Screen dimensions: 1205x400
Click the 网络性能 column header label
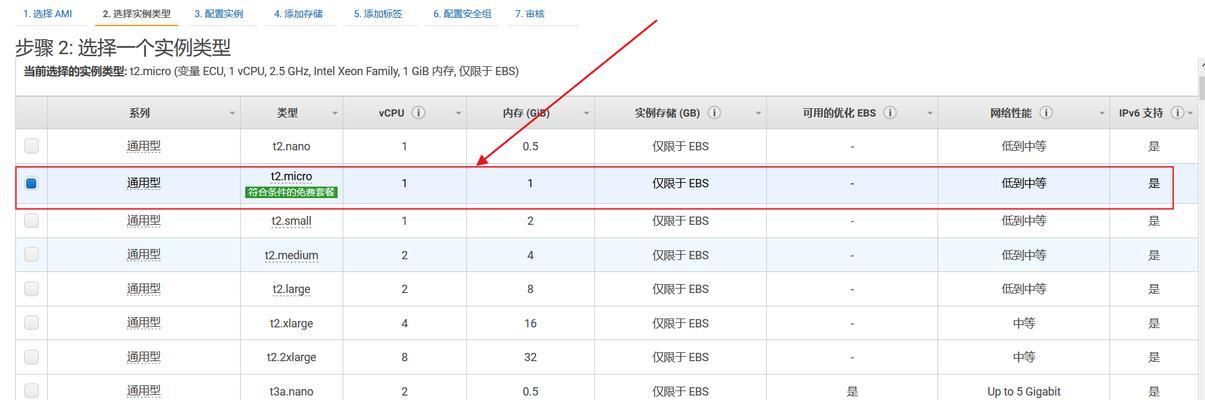[1012, 113]
